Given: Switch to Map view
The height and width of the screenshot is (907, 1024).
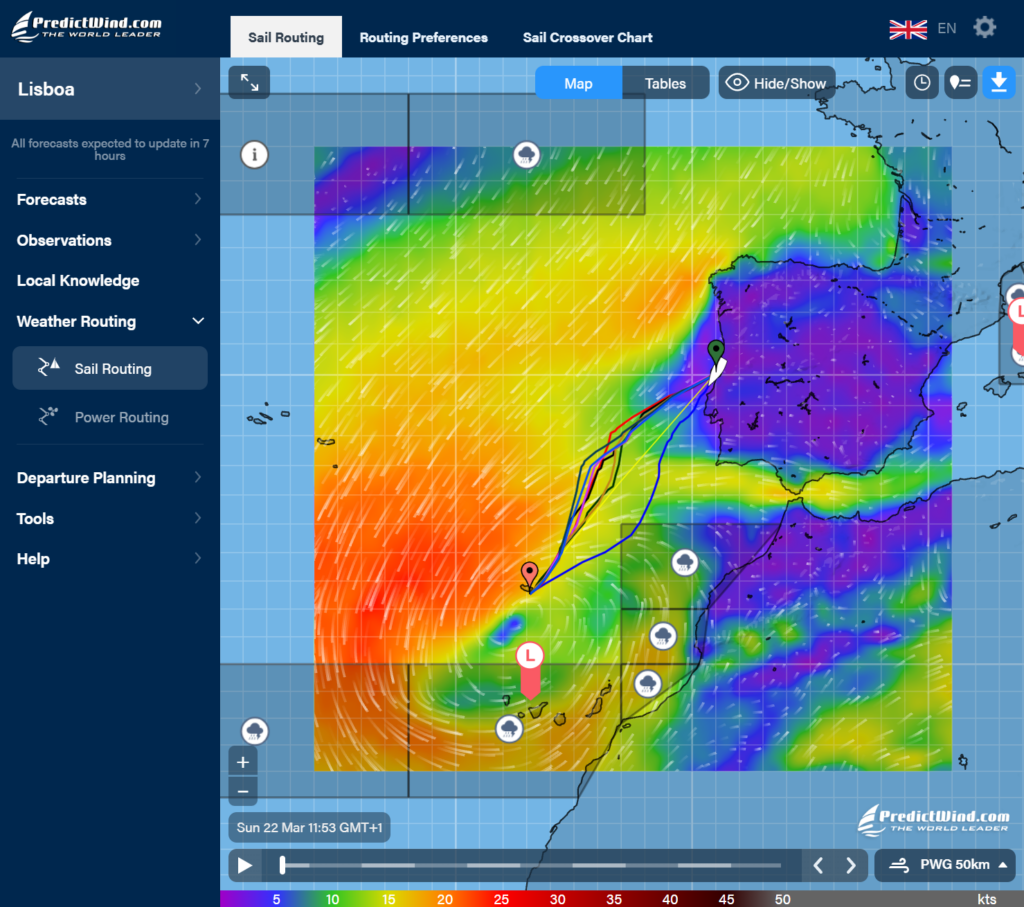Looking at the screenshot, I should (578, 83).
